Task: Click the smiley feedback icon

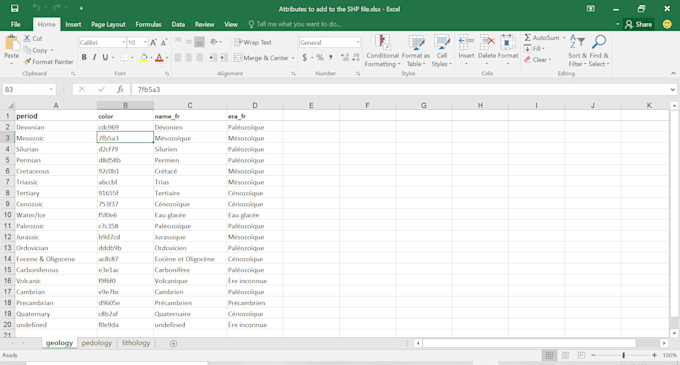Action: pos(667,24)
